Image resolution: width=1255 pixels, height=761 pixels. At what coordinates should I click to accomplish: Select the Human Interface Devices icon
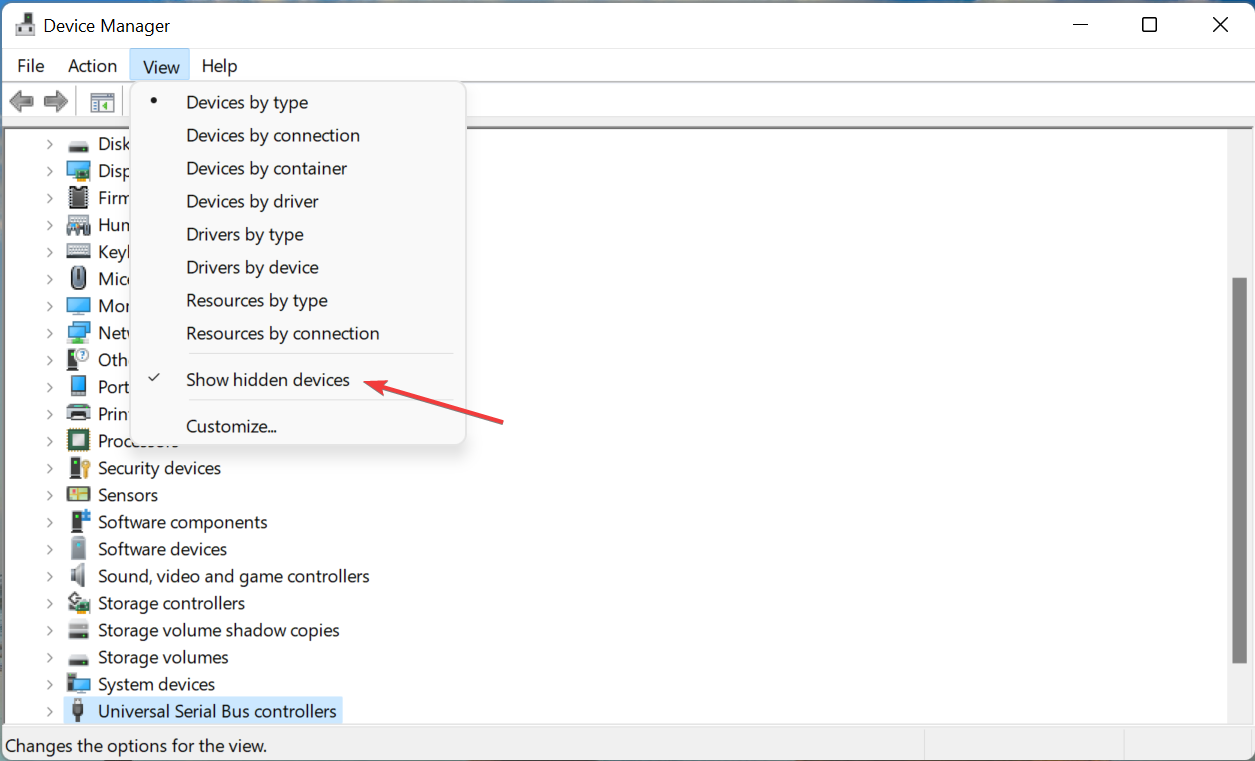pyautogui.click(x=78, y=225)
